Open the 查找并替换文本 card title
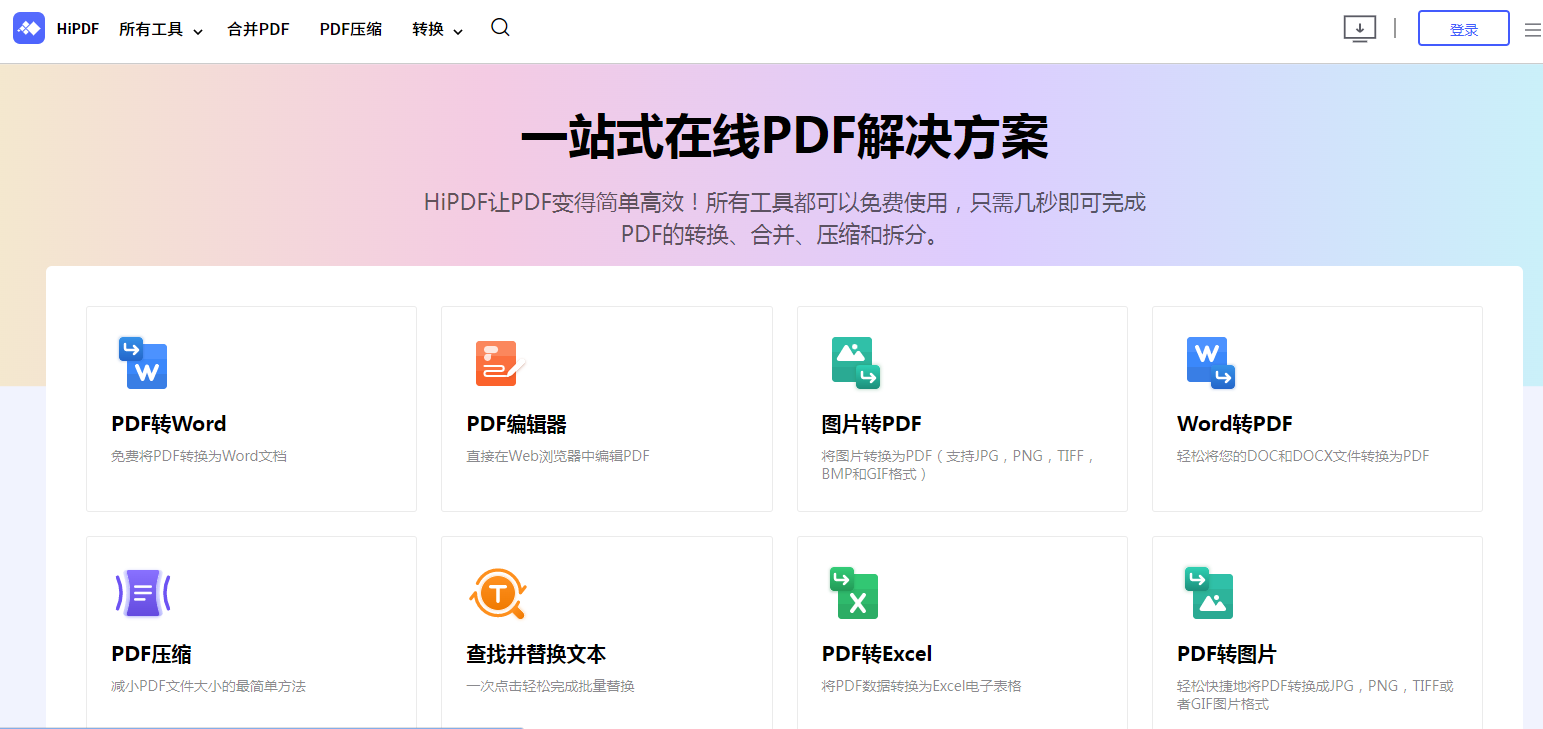This screenshot has width=1543, height=729. click(536, 654)
